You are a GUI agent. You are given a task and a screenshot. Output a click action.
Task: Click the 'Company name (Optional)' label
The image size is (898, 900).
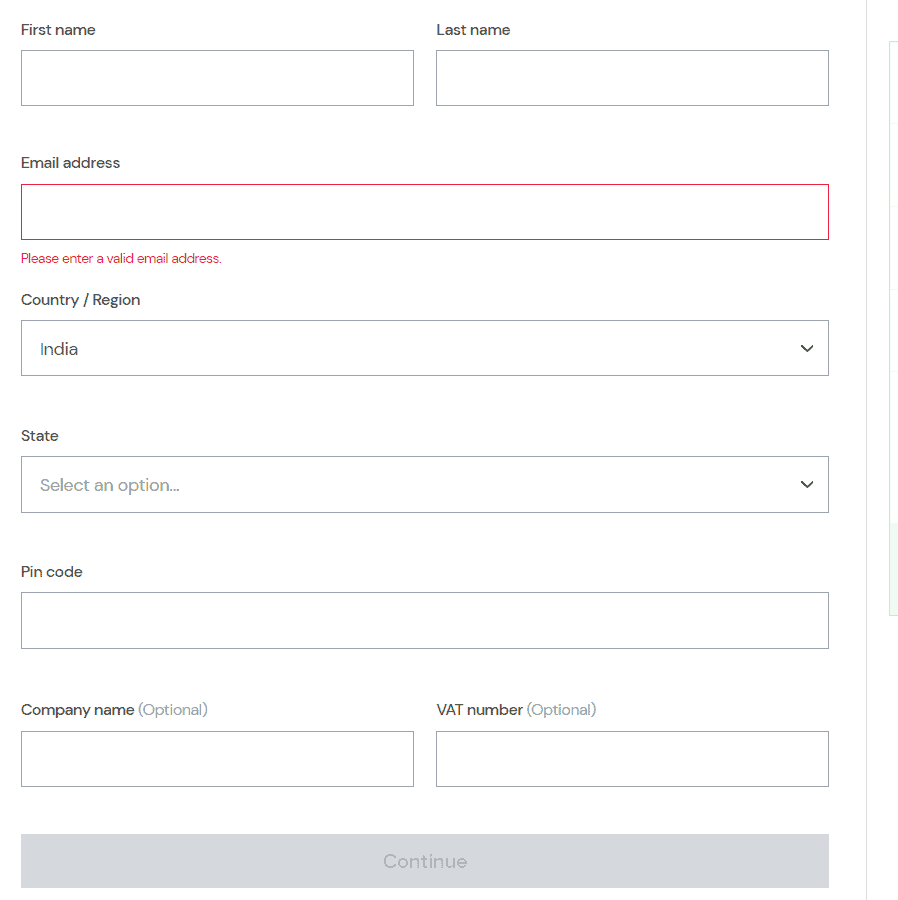pyautogui.click(x=114, y=710)
